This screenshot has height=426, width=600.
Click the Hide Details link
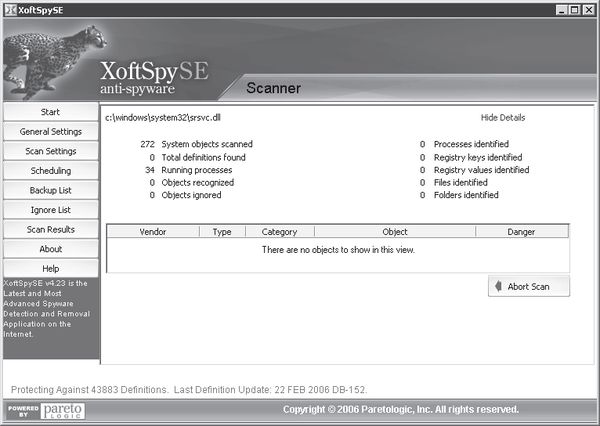(x=502, y=118)
